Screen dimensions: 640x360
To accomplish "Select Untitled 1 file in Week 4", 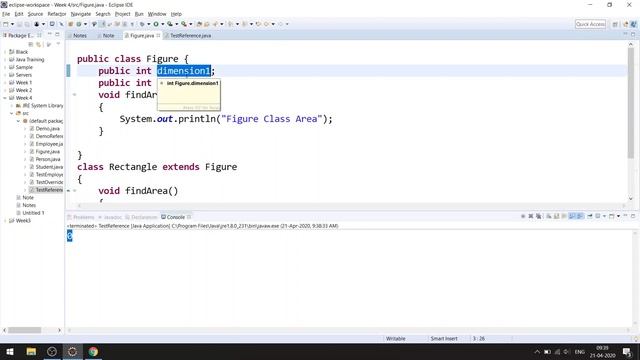I will point(33,213).
